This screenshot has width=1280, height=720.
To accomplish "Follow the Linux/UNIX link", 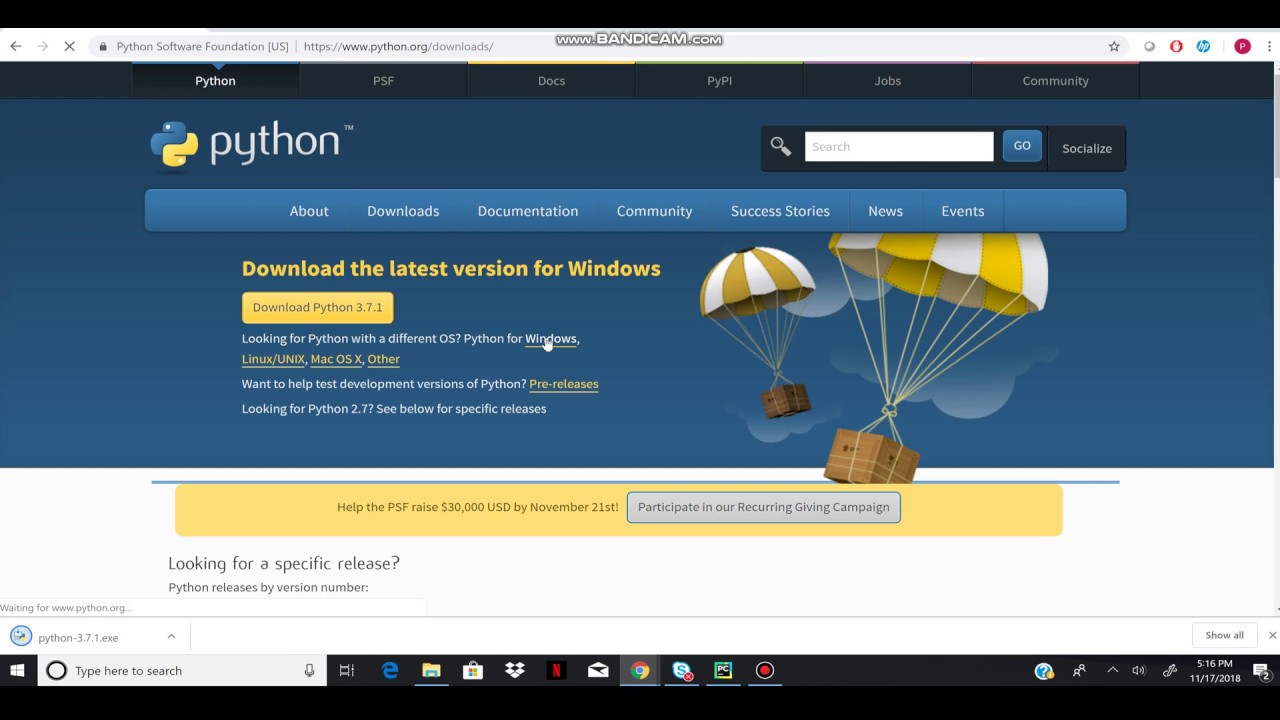I will coord(273,359).
